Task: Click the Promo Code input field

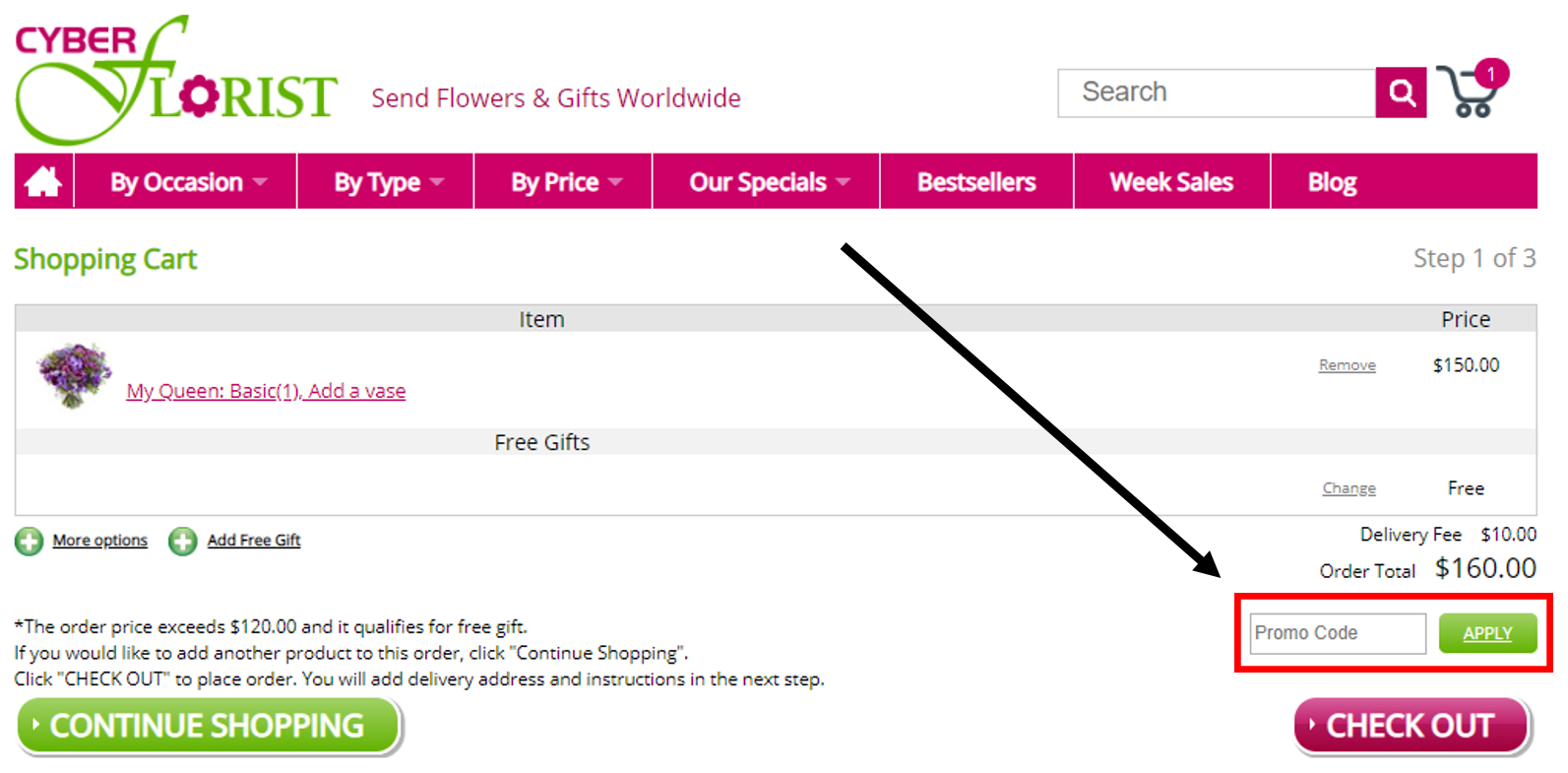Action: pos(1337,633)
